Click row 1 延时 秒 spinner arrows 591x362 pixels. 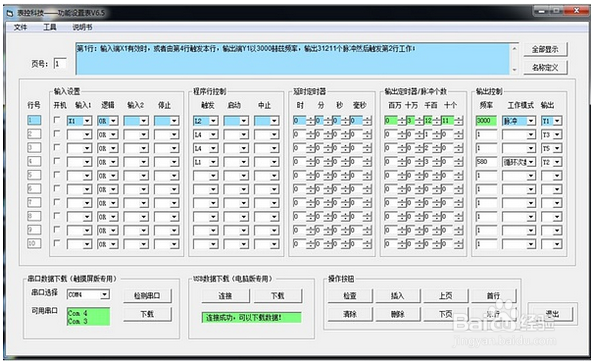point(345,121)
